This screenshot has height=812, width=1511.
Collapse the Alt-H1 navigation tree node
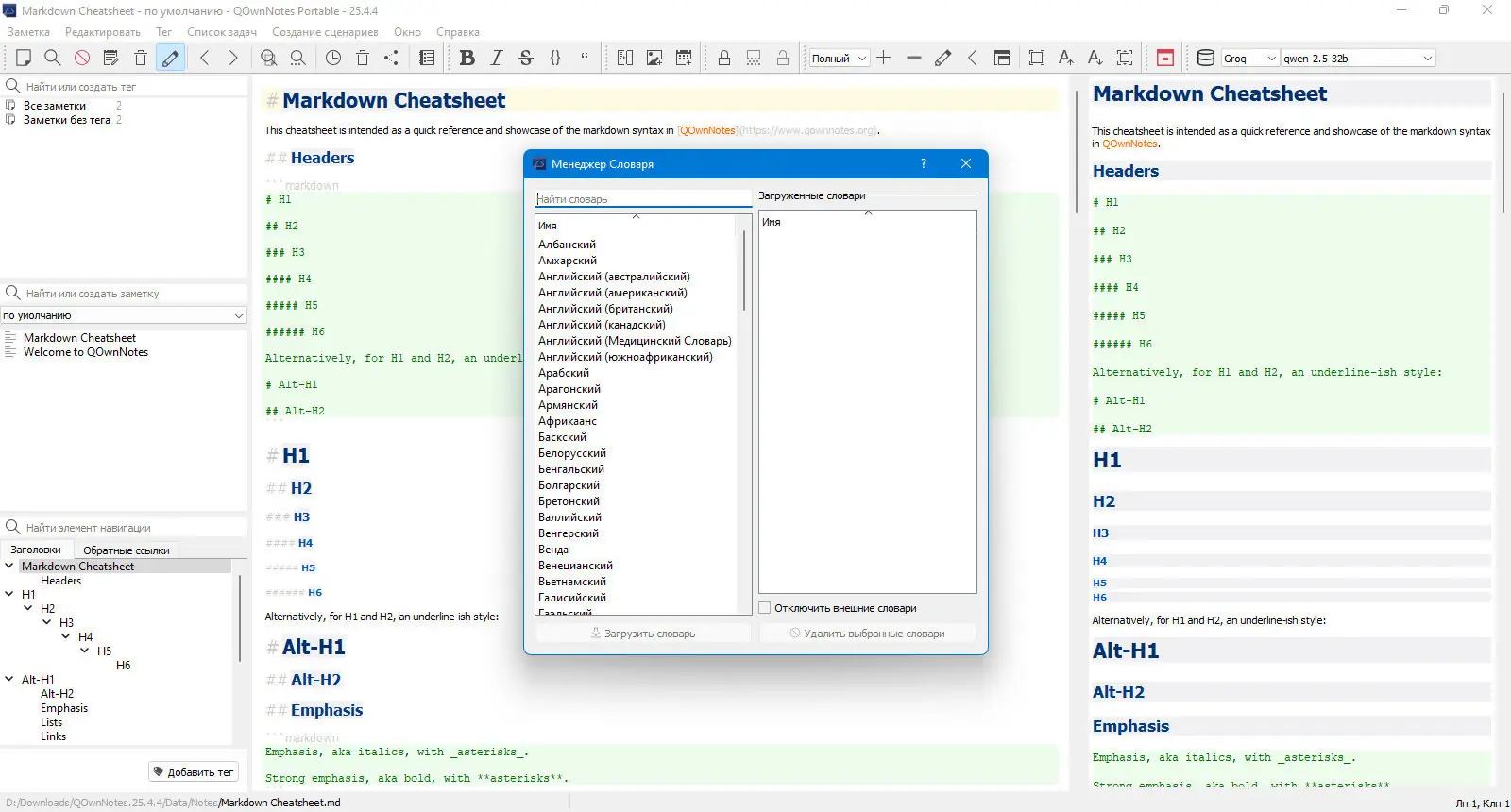tap(9, 679)
